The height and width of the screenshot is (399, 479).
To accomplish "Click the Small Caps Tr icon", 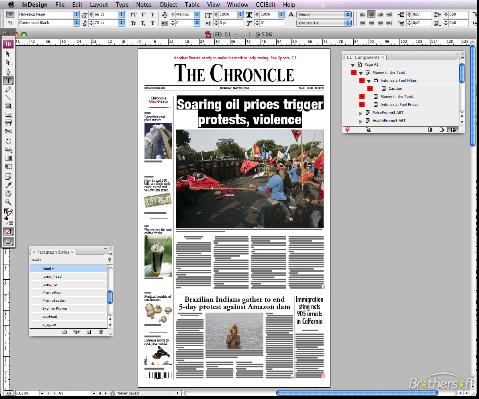I will (x=133, y=23).
